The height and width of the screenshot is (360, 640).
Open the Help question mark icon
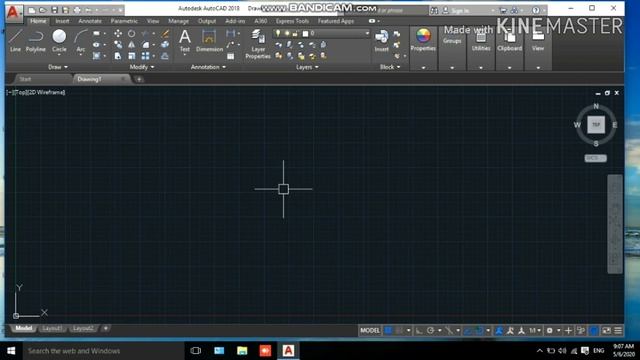[536, 10]
